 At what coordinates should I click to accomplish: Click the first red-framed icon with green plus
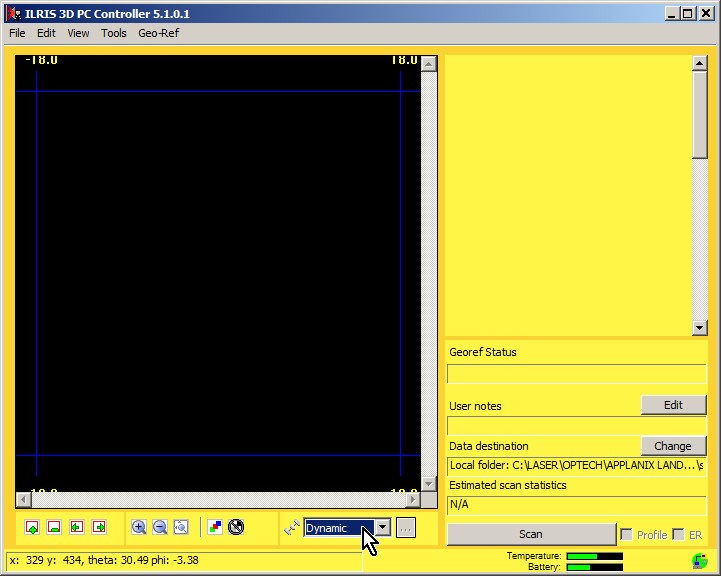point(32,527)
